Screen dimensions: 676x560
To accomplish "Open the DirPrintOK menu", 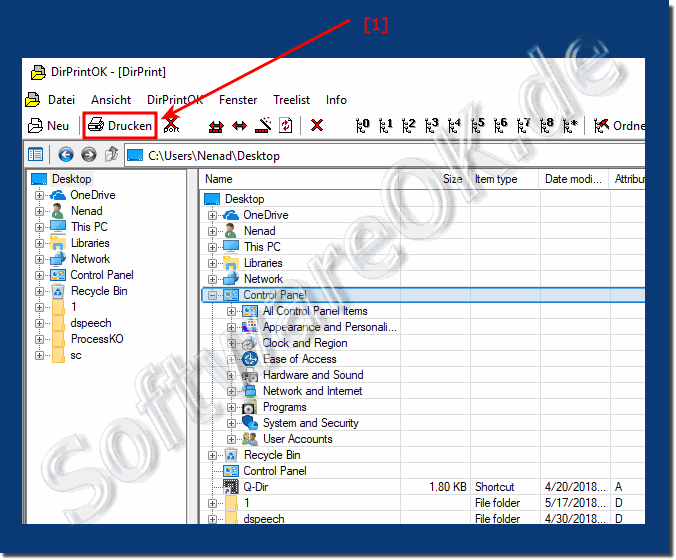I will pos(175,100).
